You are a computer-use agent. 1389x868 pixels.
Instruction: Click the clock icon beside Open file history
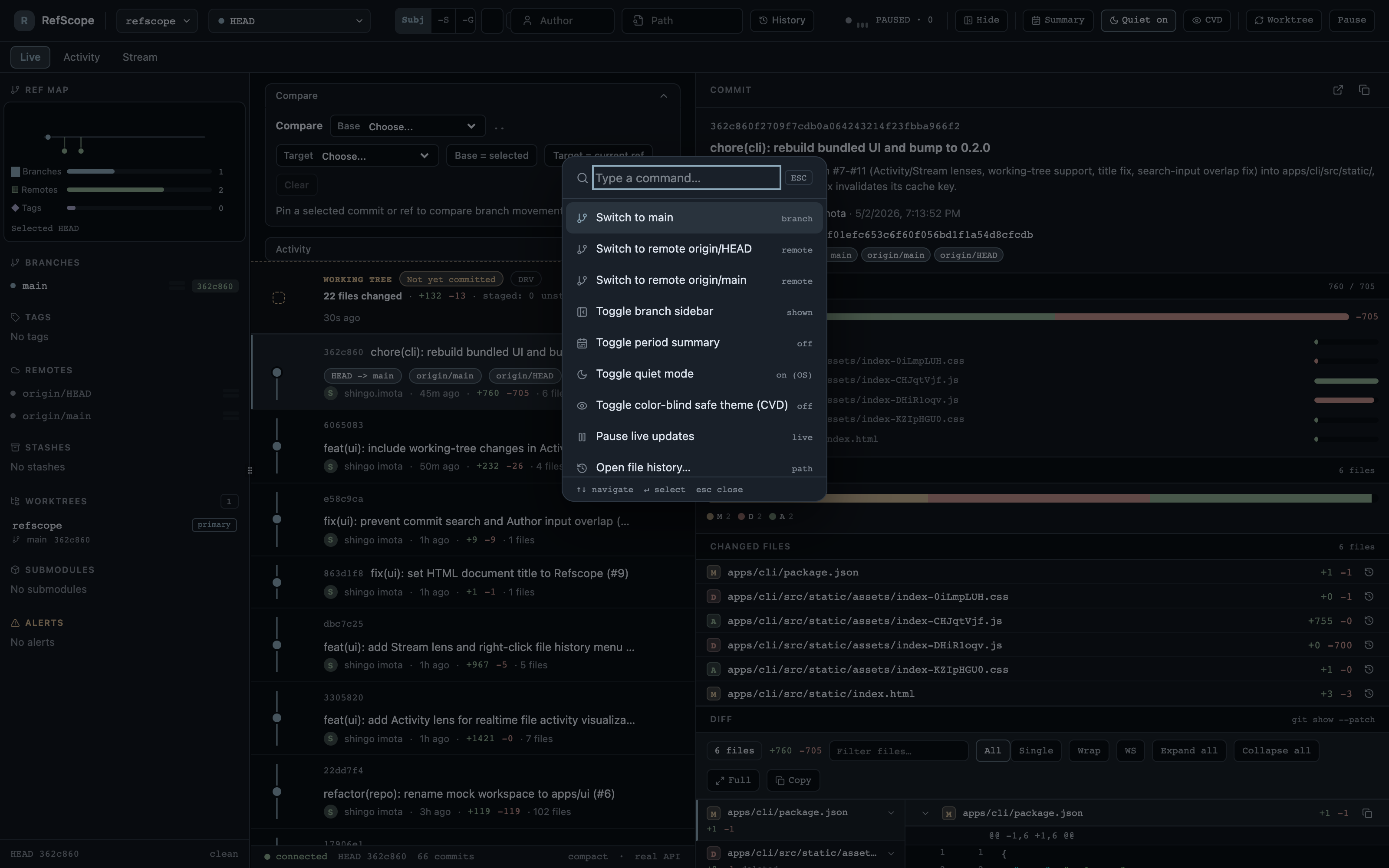click(582, 468)
